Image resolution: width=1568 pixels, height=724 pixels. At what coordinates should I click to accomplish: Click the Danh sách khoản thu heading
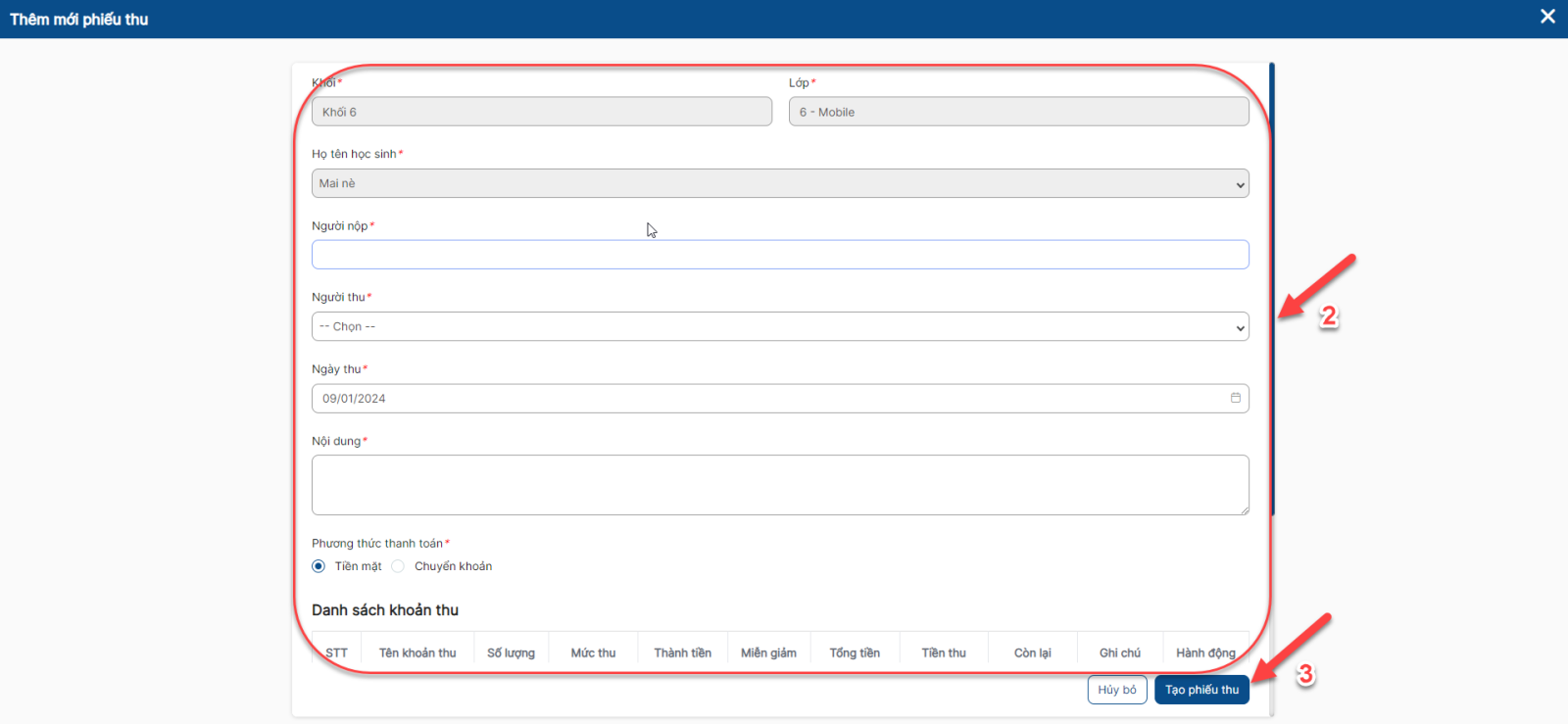click(x=385, y=609)
